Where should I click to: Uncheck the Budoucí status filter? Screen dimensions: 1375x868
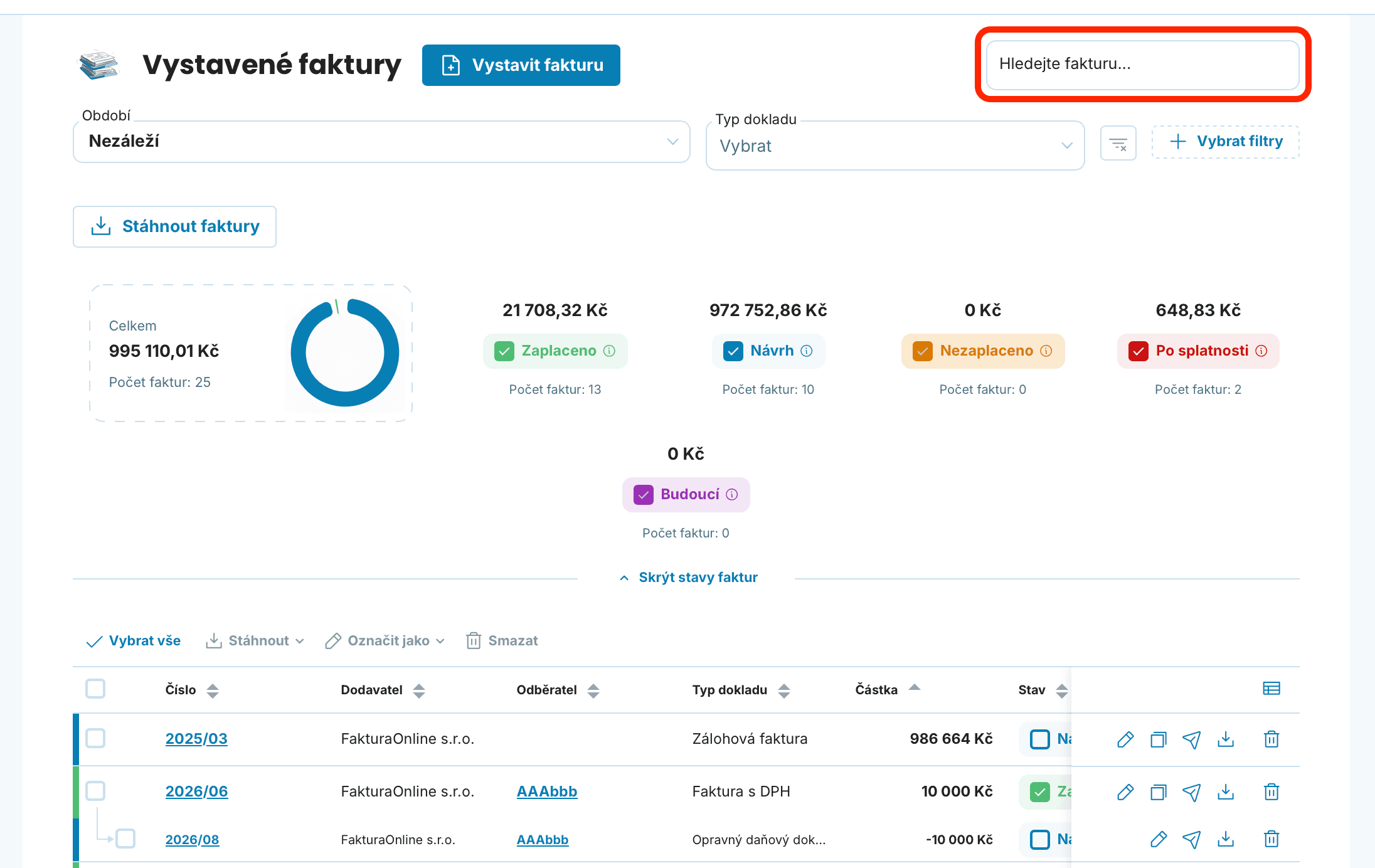644,494
